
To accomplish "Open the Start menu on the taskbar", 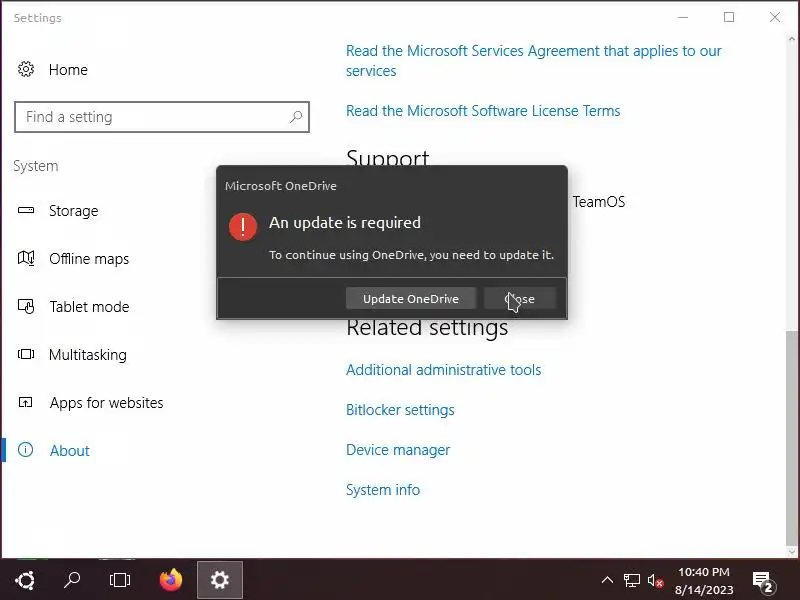I will click(25, 580).
